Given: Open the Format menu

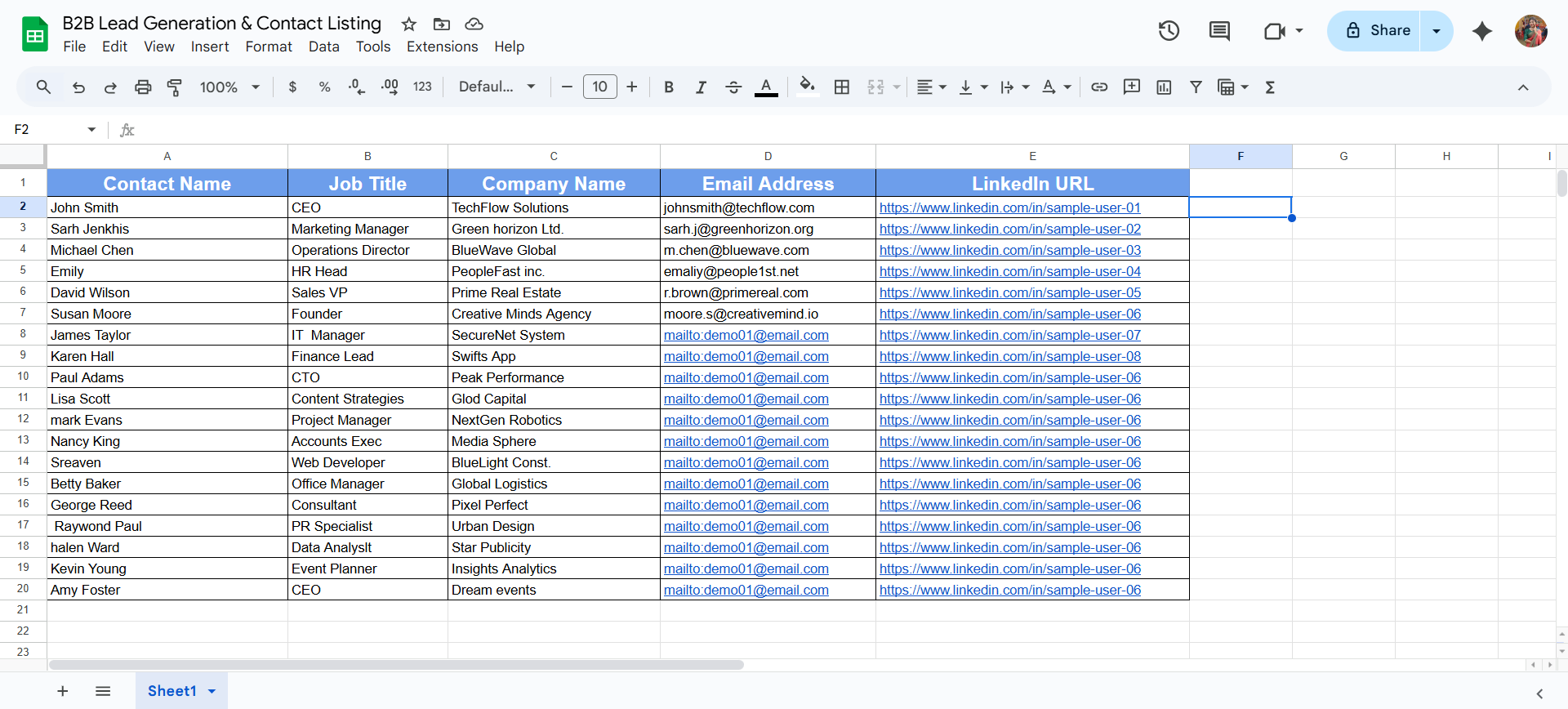Looking at the screenshot, I should point(269,47).
